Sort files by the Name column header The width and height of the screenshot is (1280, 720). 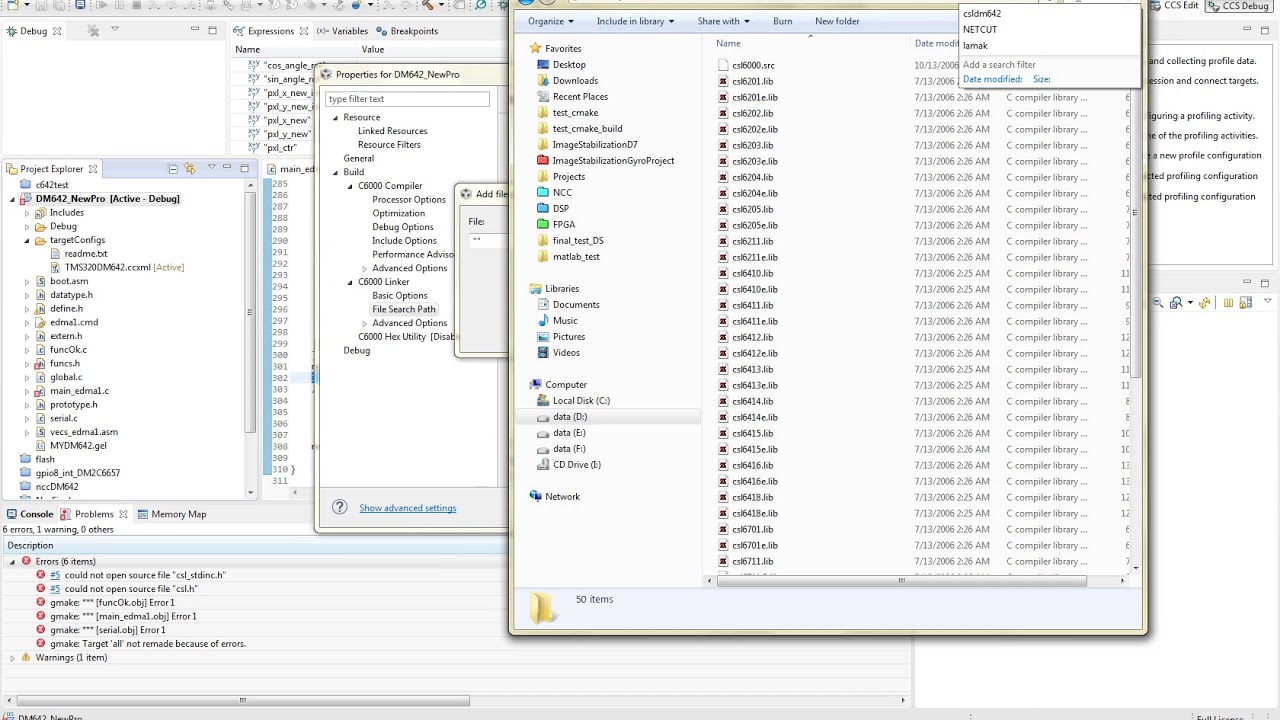(x=728, y=44)
